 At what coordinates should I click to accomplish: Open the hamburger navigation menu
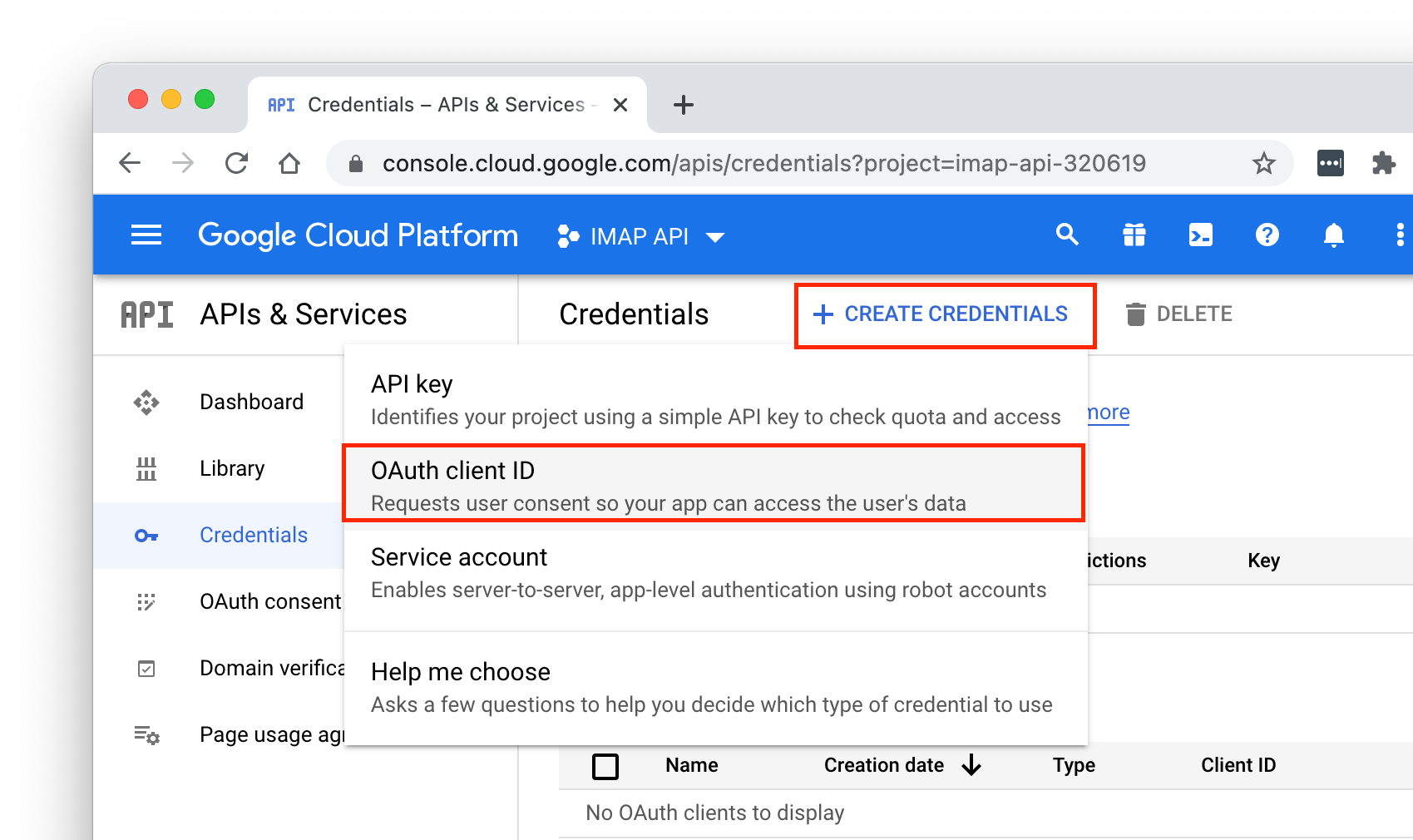click(x=146, y=235)
